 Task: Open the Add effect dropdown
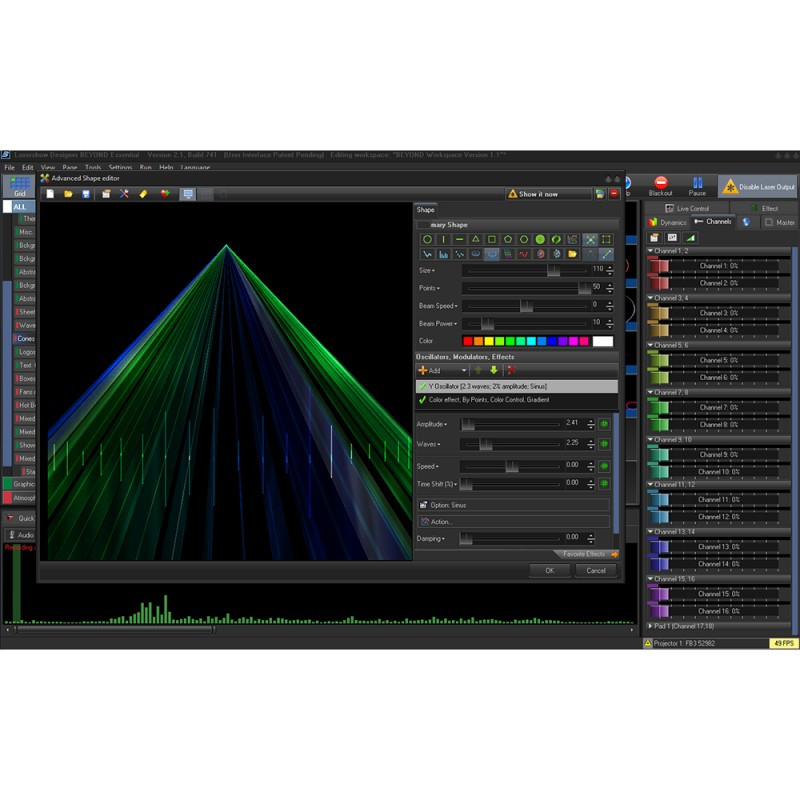coord(443,370)
